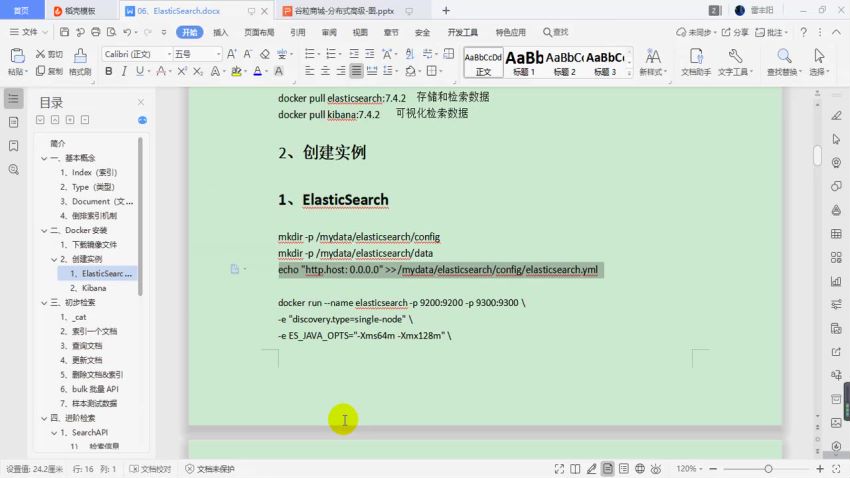Switch to the 审阅 ribbon tab
The image size is (850, 478).
coord(329,33)
